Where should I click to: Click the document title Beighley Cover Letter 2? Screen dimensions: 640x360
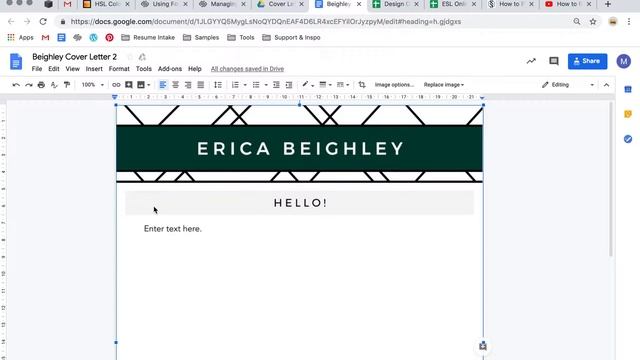(x=75, y=57)
